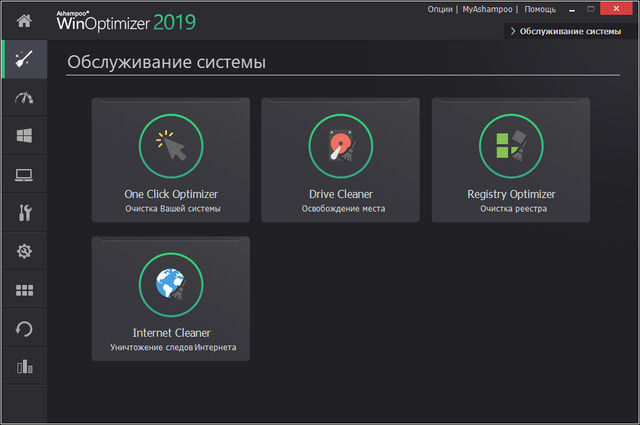Open Internet Cleaner tile
640x425 pixels.
point(171,298)
